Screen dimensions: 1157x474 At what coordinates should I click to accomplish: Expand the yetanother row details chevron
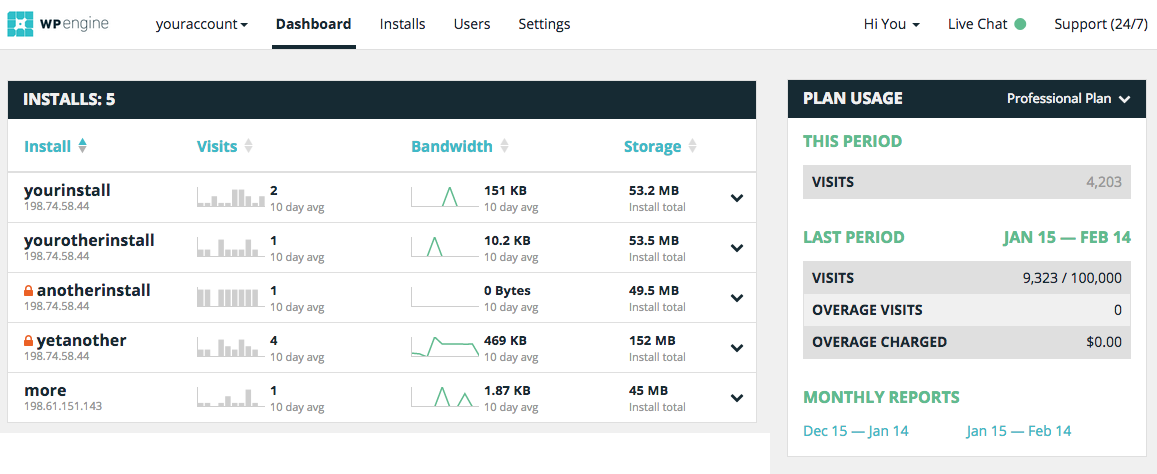point(737,348)
